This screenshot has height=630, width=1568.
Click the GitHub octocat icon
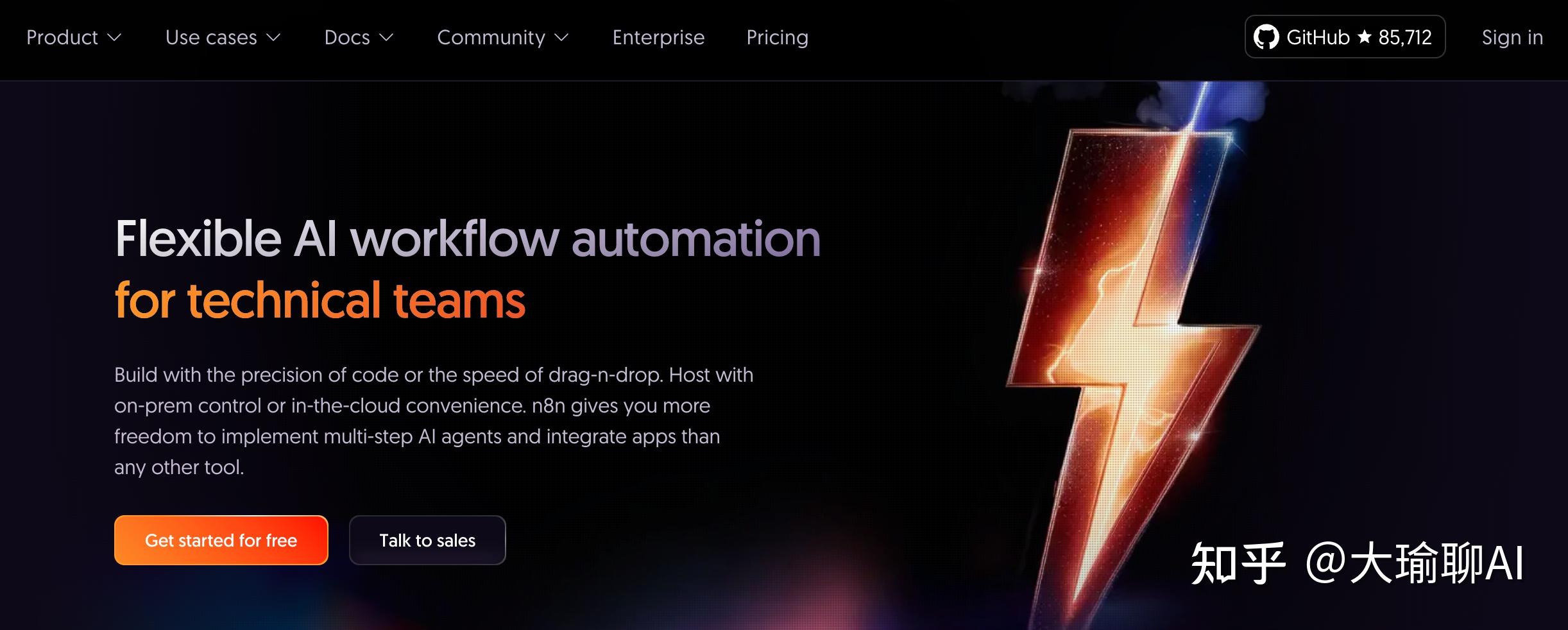[x=1266, y=37]
